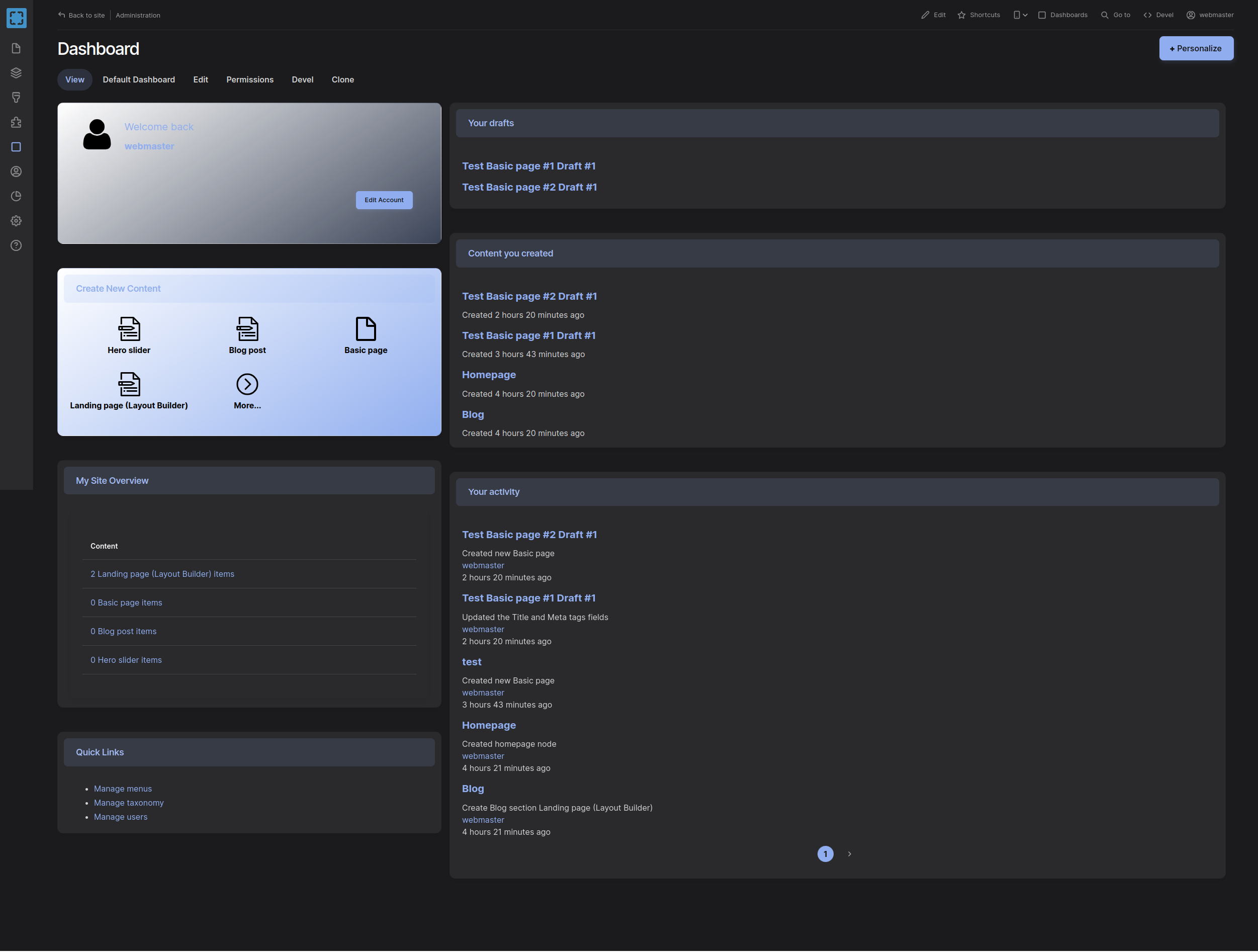The image size is (1258, 952).
Task: Click the Hero slider content icon
Action: (129, 329)
